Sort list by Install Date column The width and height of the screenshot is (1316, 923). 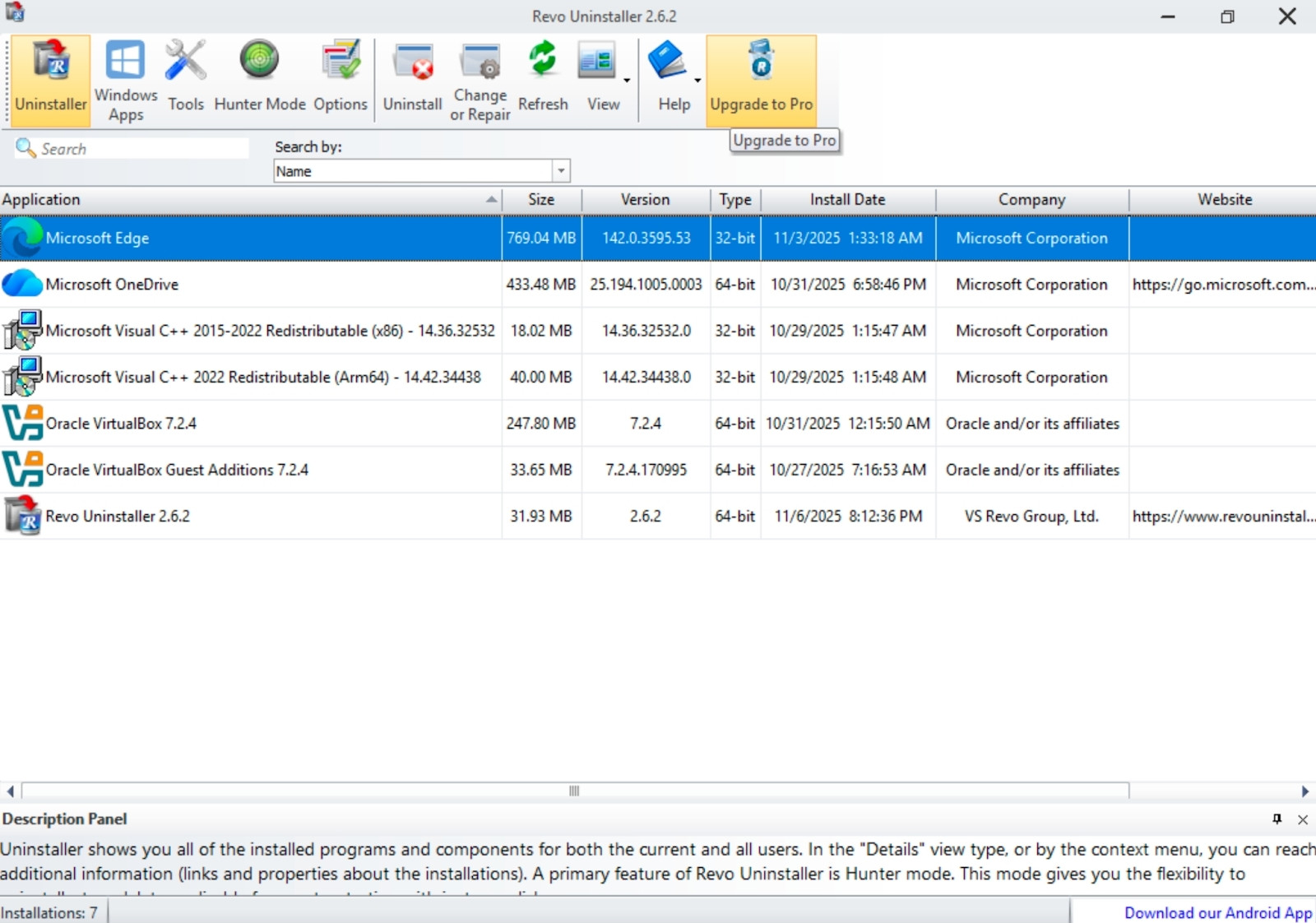pos(847,200)
